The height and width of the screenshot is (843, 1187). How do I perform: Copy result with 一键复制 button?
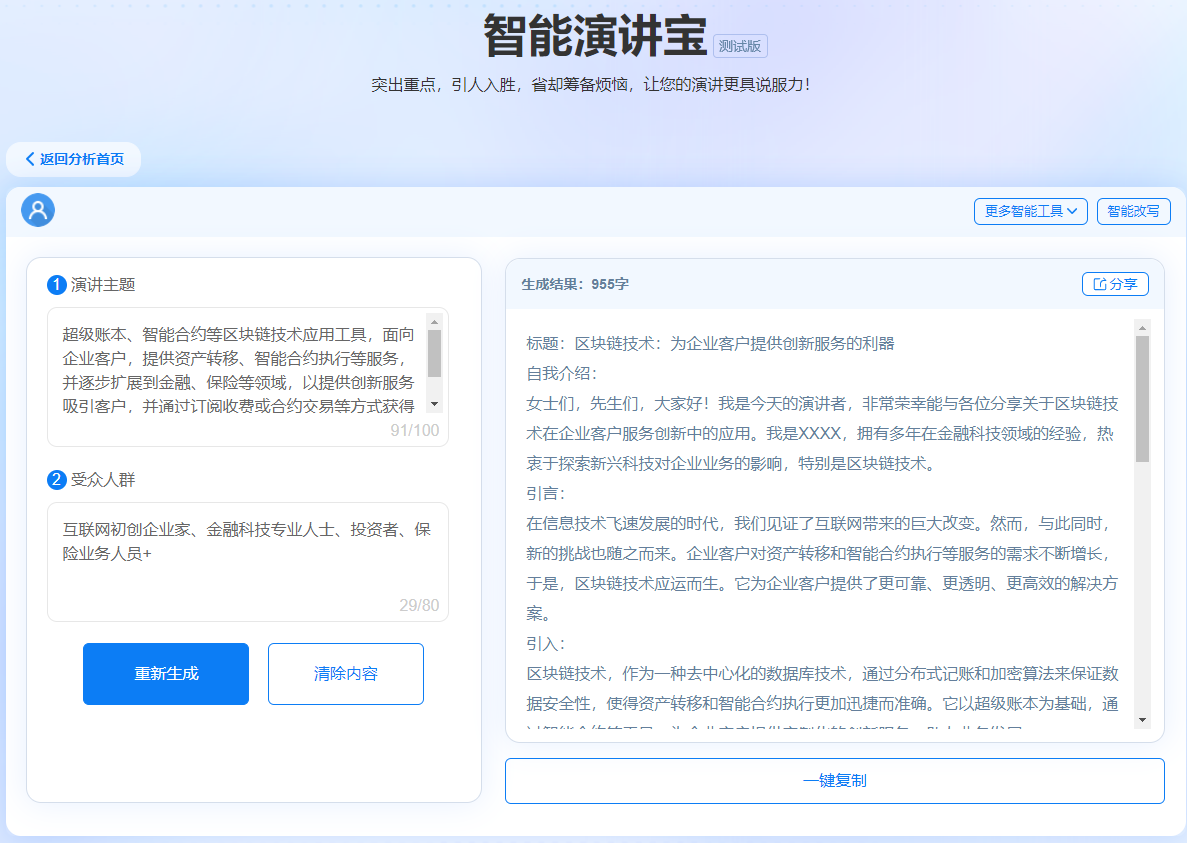tap(834, 781)
